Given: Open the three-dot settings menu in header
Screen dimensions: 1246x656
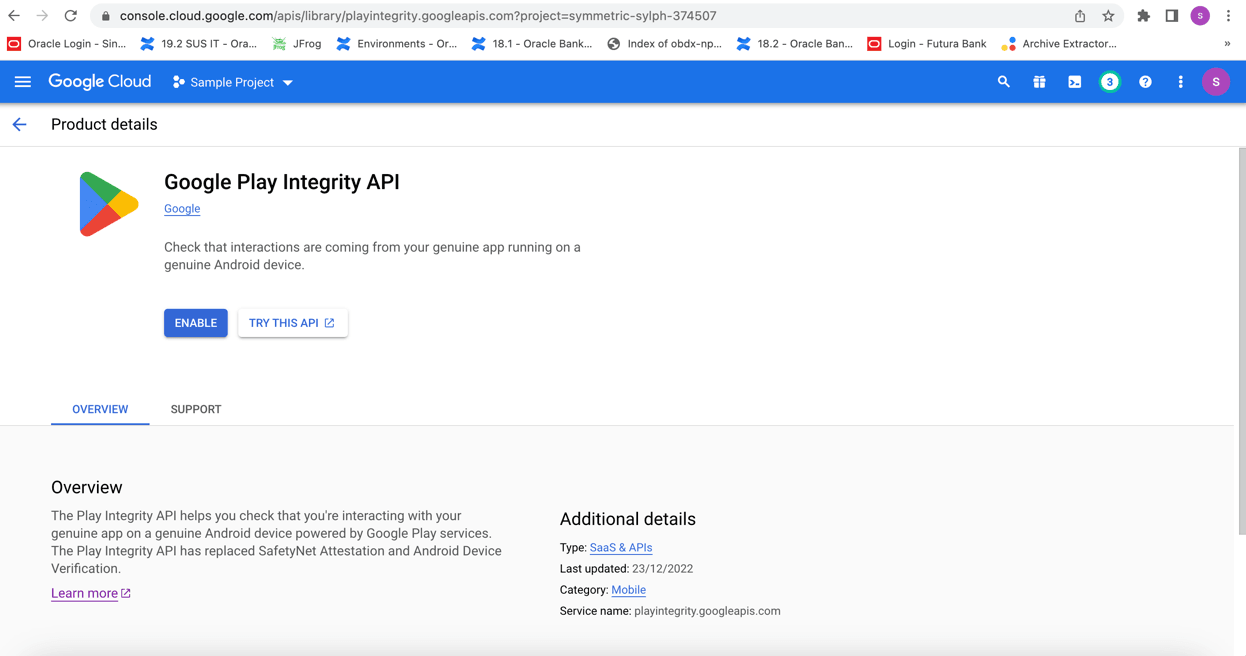Looking at the screenshot, I should (x=1180, y=82).
